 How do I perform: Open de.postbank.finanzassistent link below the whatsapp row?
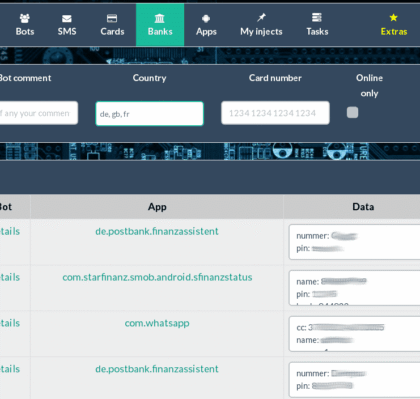(157, 369)
